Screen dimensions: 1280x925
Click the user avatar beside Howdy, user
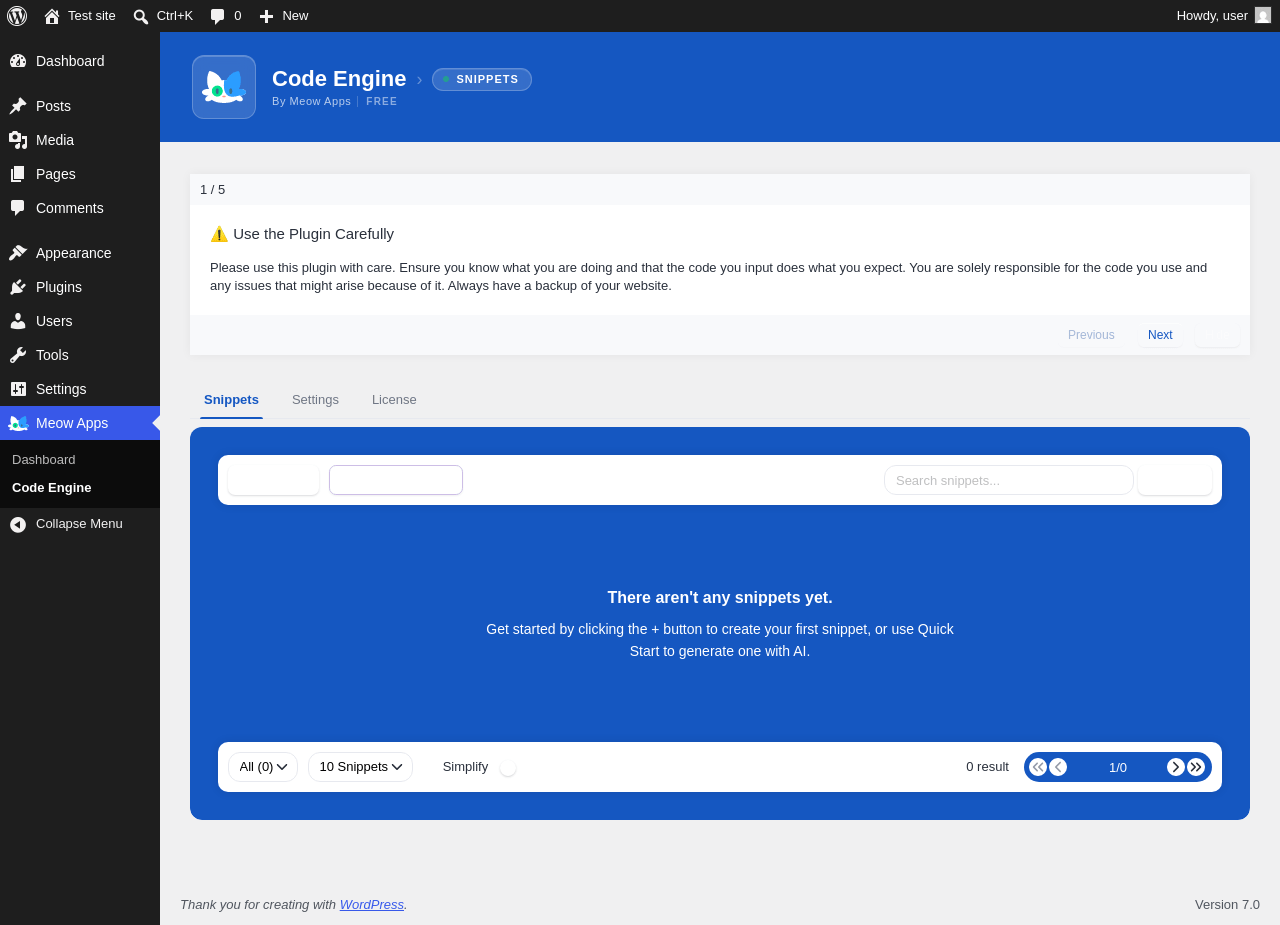click(1263, 15)
